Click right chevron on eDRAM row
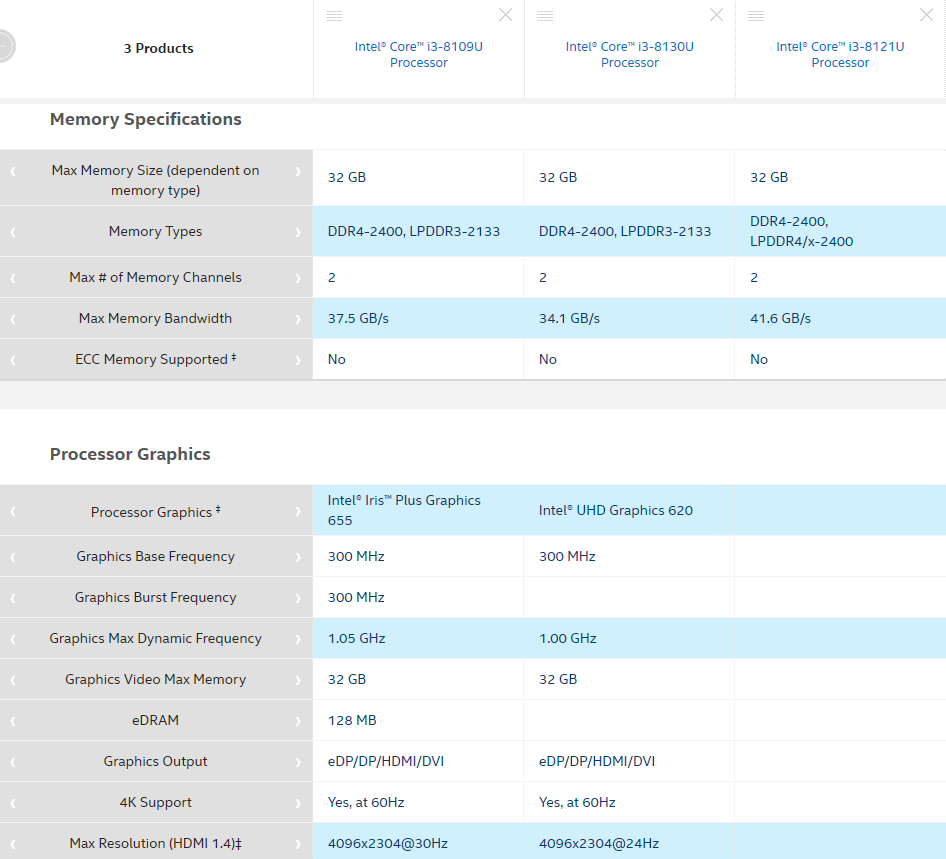The image size is (946, 859). pyautogui.click(x=298, y=721)
